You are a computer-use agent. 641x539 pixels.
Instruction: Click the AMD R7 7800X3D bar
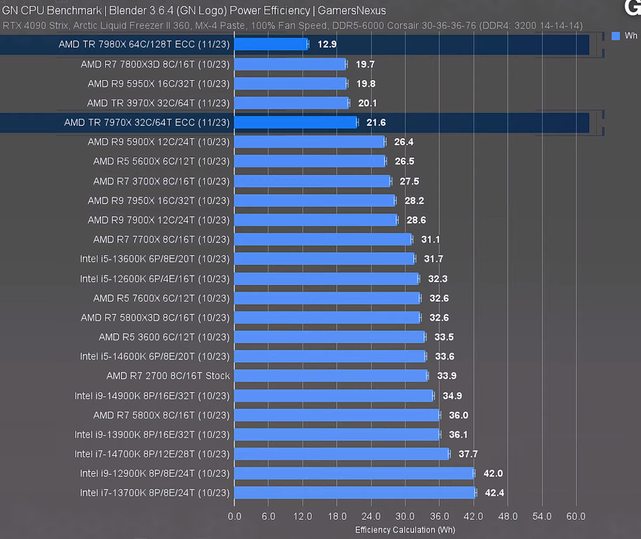[x=290, y=64]
